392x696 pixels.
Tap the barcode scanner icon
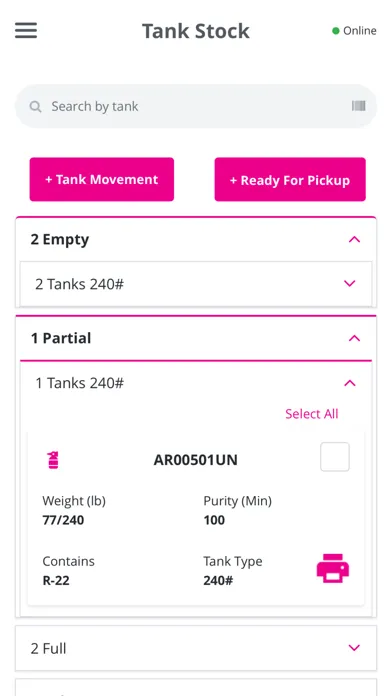pos(359,106)
